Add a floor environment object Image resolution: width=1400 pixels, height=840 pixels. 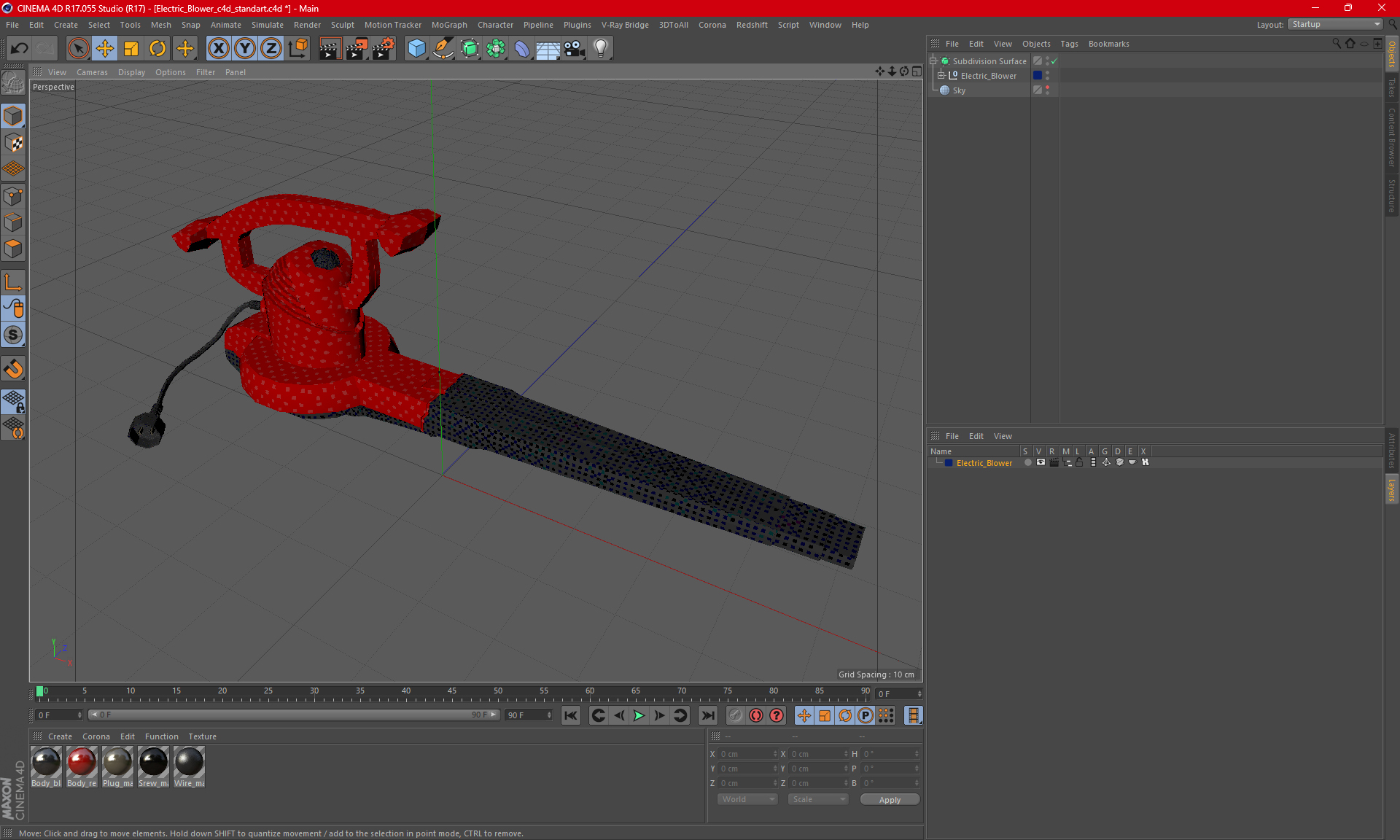coord(548,48)
